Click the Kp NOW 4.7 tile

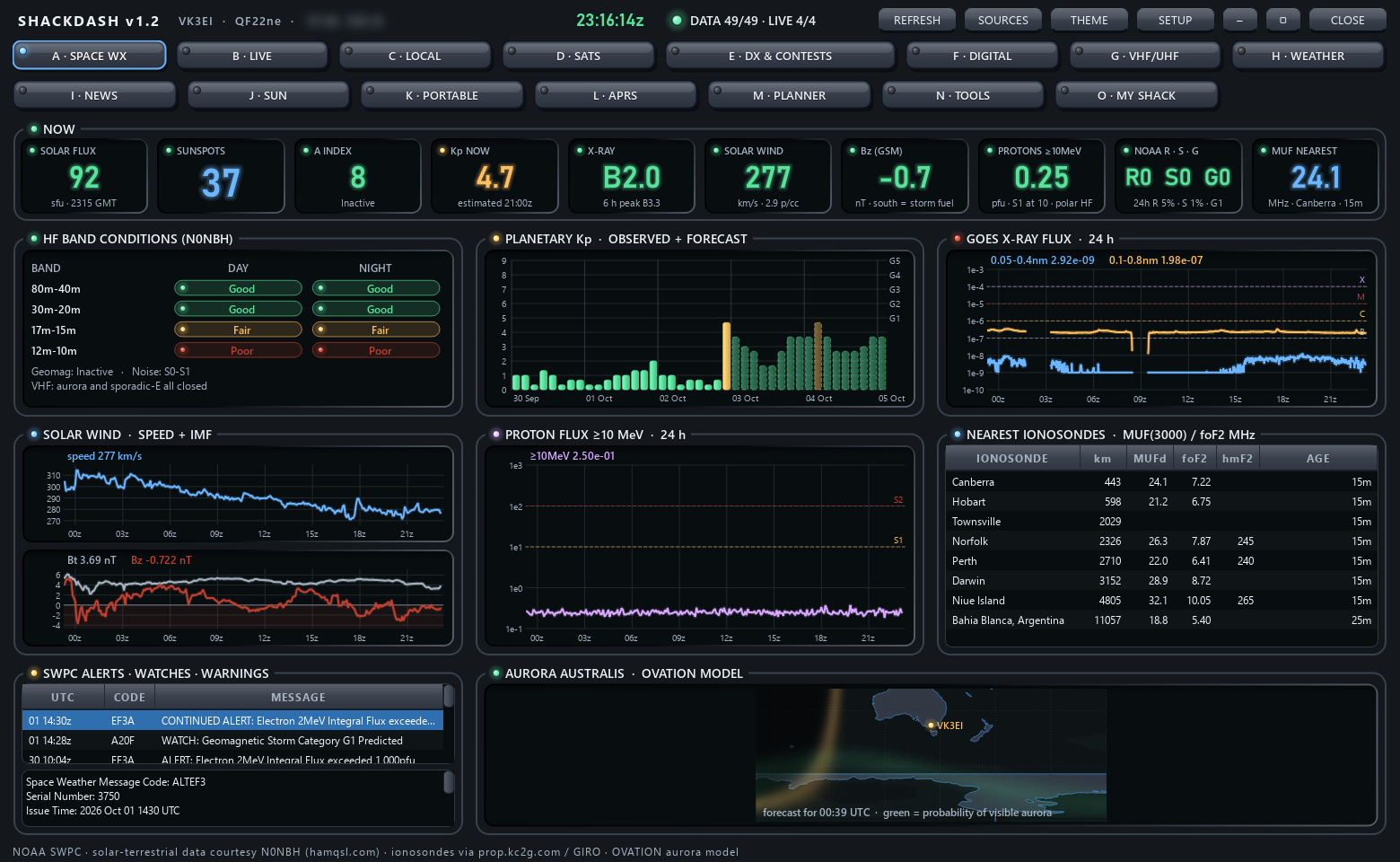(494, 176)
